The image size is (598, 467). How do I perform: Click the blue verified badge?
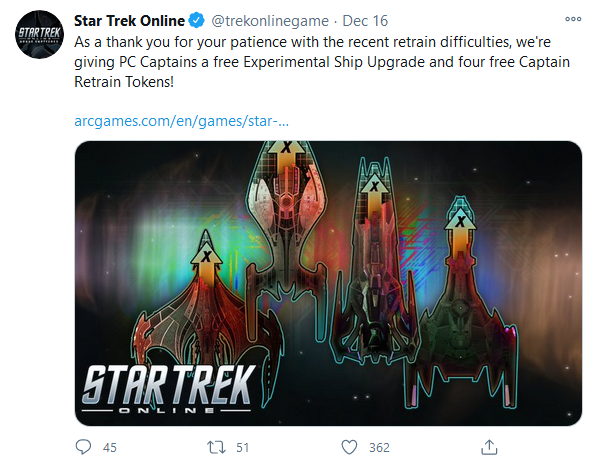point(197,21)
